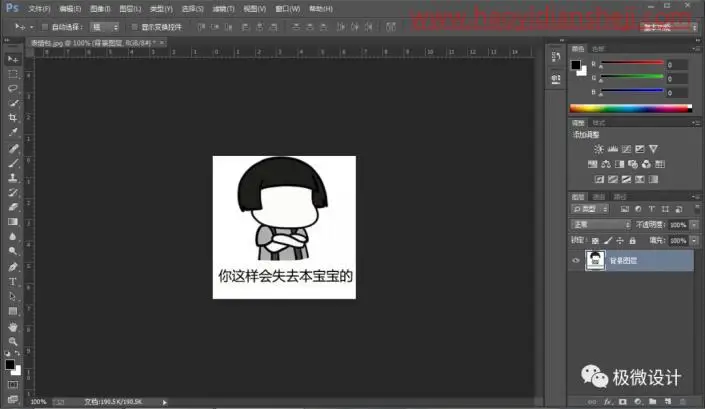Open the auto-select type dropdown in options bar
705x409 pixels.
104,27
